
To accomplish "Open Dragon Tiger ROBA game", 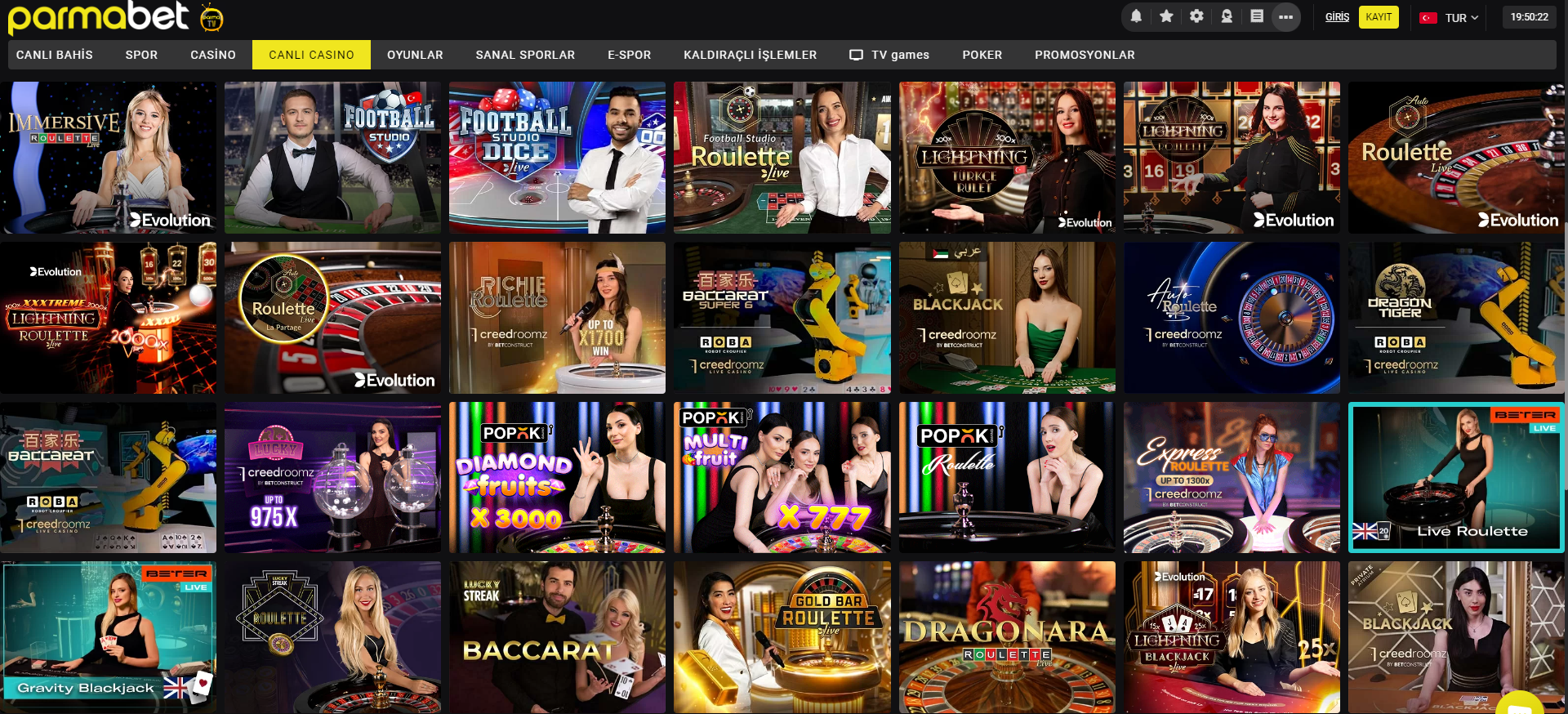I will pyautogui.click(x=1456, y=318).
